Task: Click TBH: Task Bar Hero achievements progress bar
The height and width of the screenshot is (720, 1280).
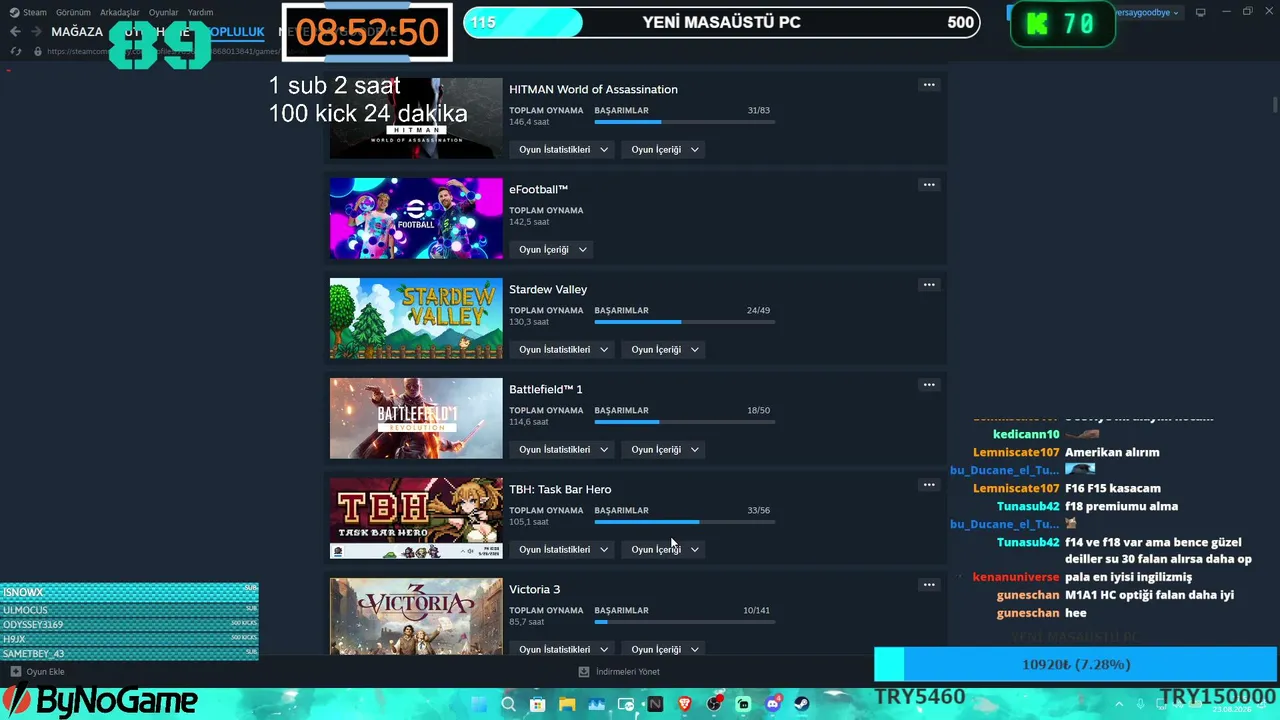Action: coord(685,522)
